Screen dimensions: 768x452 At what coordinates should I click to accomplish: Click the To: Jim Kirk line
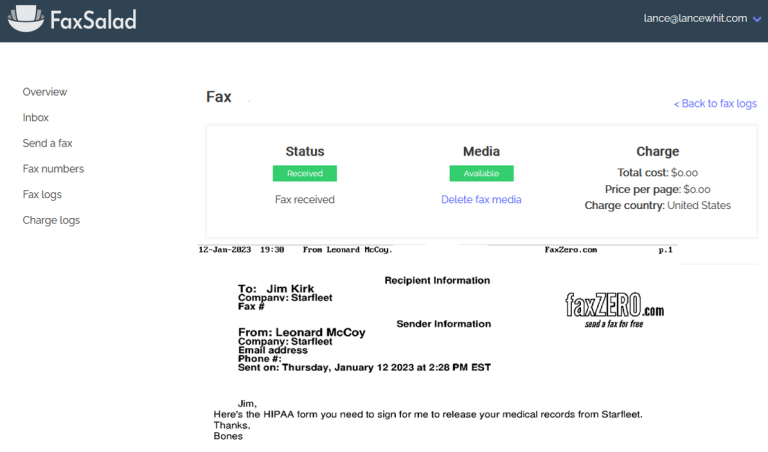[276, 288]
